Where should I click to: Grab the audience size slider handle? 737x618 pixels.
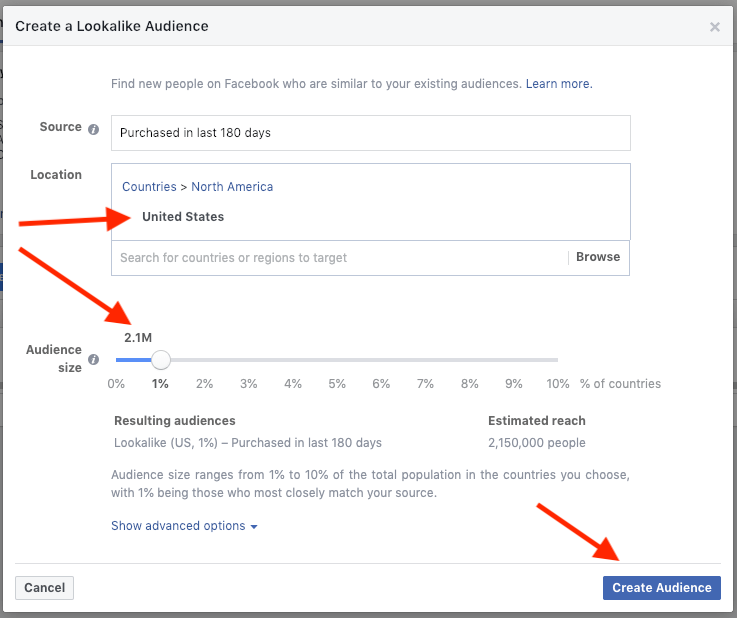[x=161, y=360]
